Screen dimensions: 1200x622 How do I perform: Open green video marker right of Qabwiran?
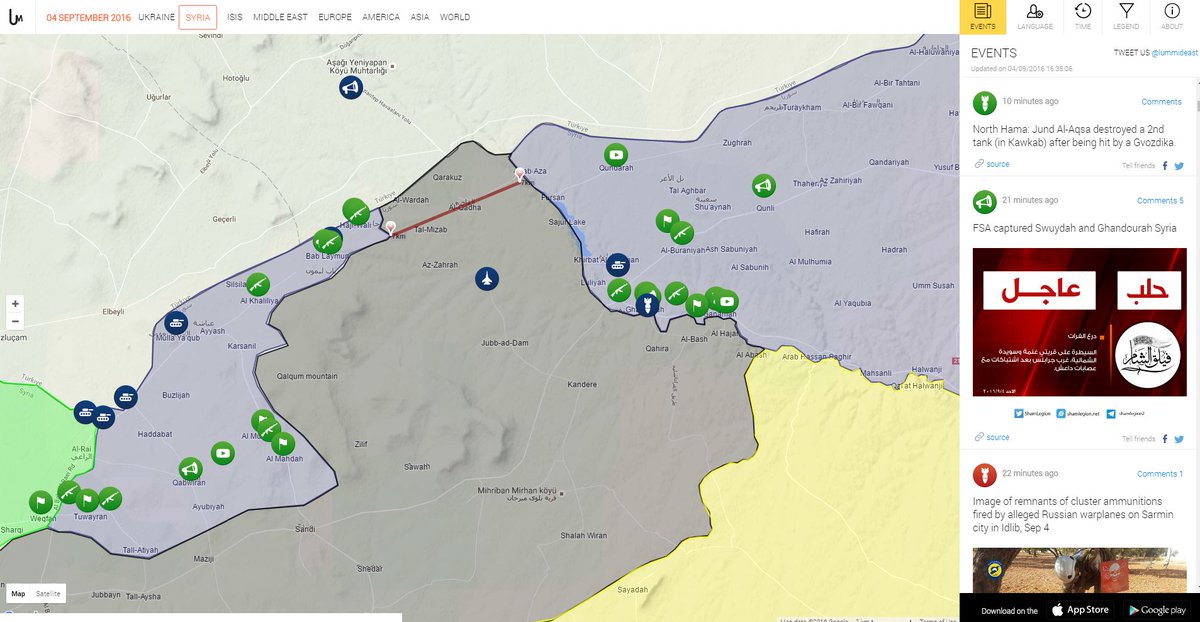pos(223,453)
